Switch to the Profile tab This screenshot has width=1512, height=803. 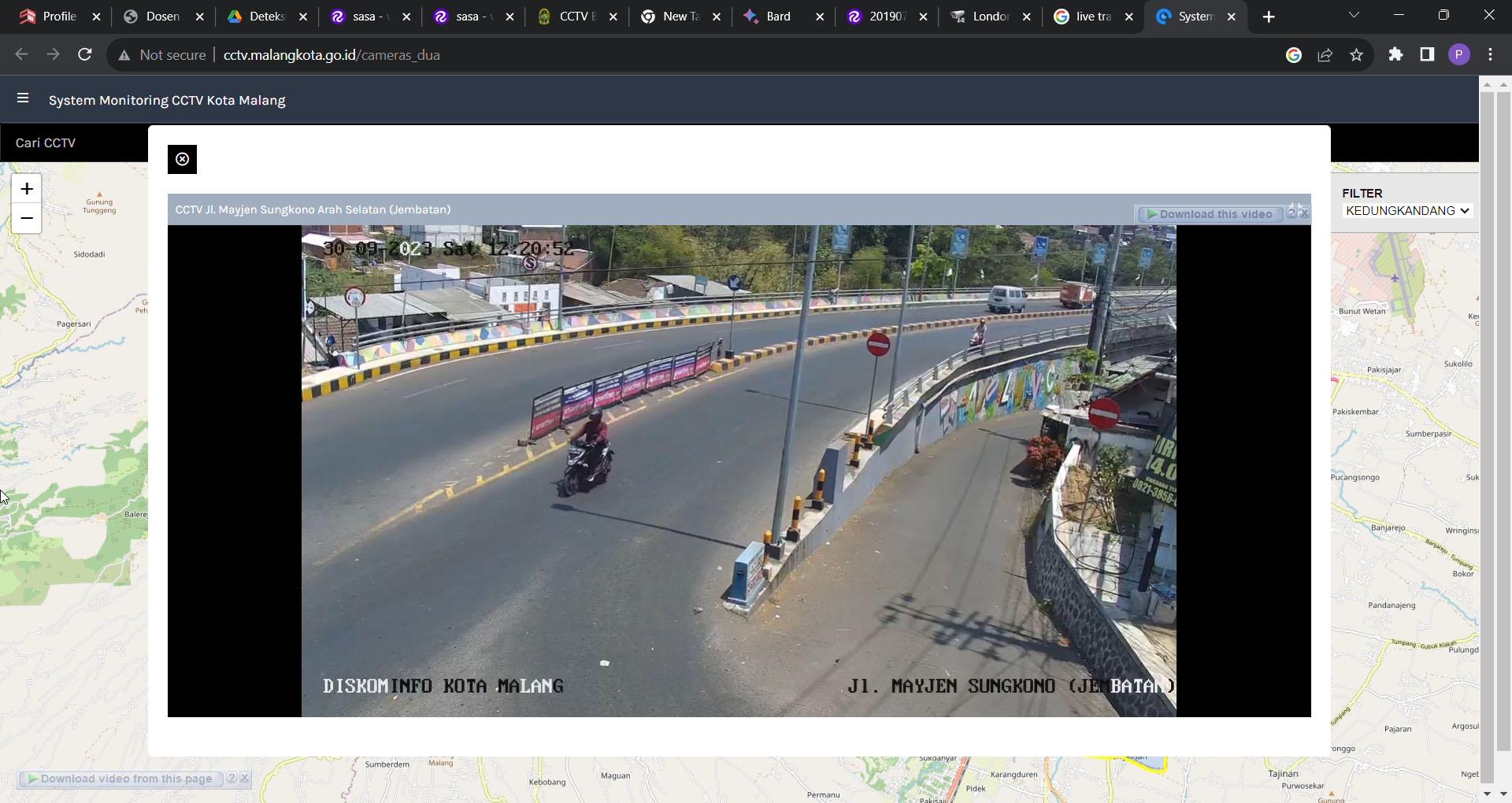pyautogui.click(x=59, y=17)
